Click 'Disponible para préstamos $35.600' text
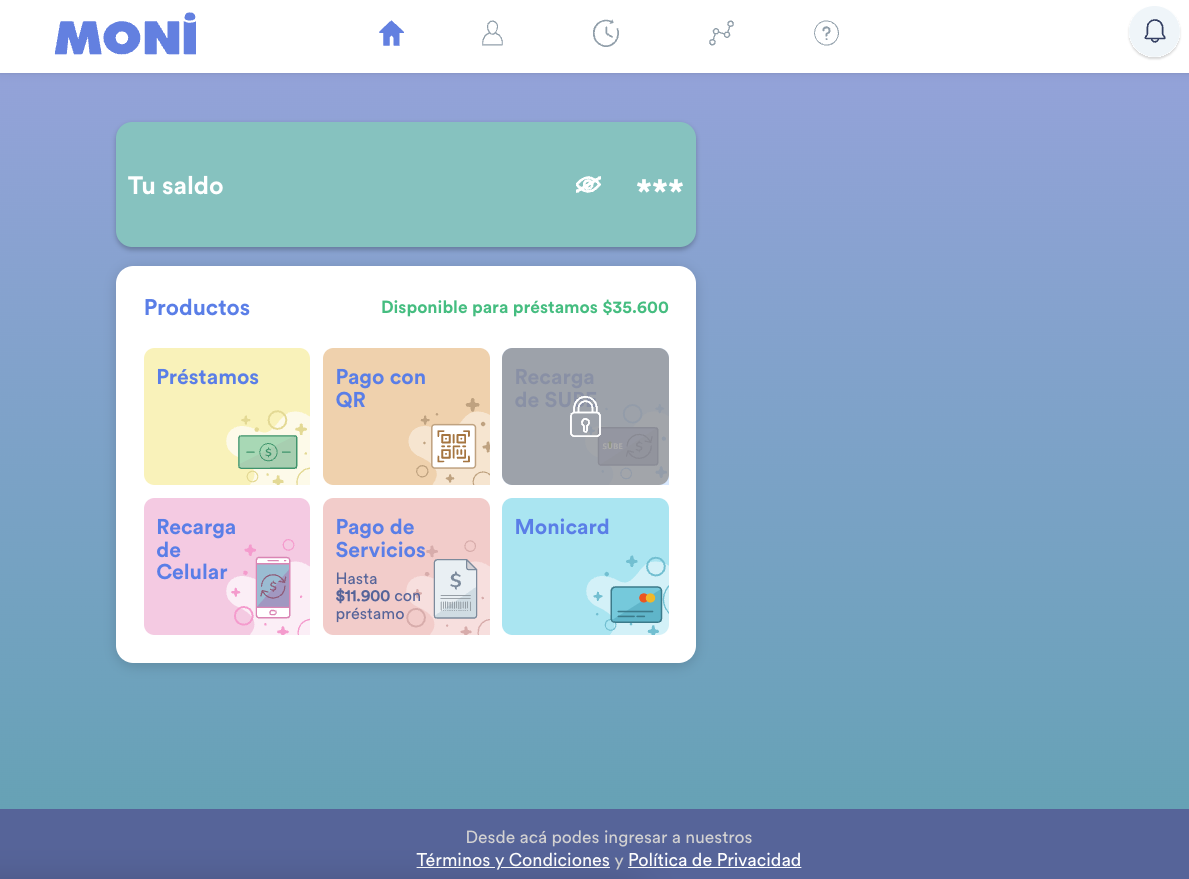This screenshot has height=879, width=1189. pyautogui.click(x=525, y=307)
